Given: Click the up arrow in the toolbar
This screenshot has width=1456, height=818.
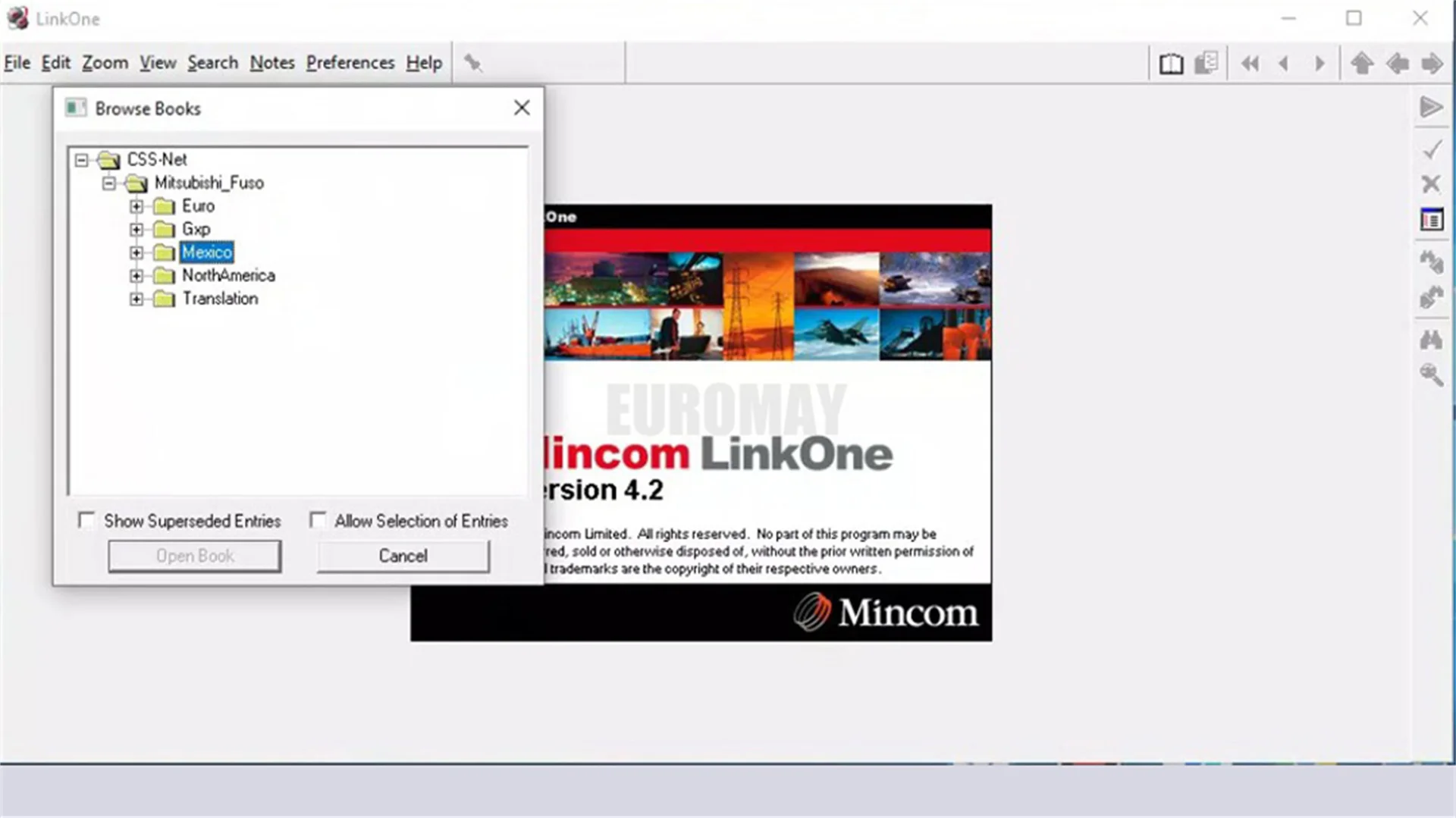Looking at the screenshot, I should pyautogui.click(x=1362, y=64).
